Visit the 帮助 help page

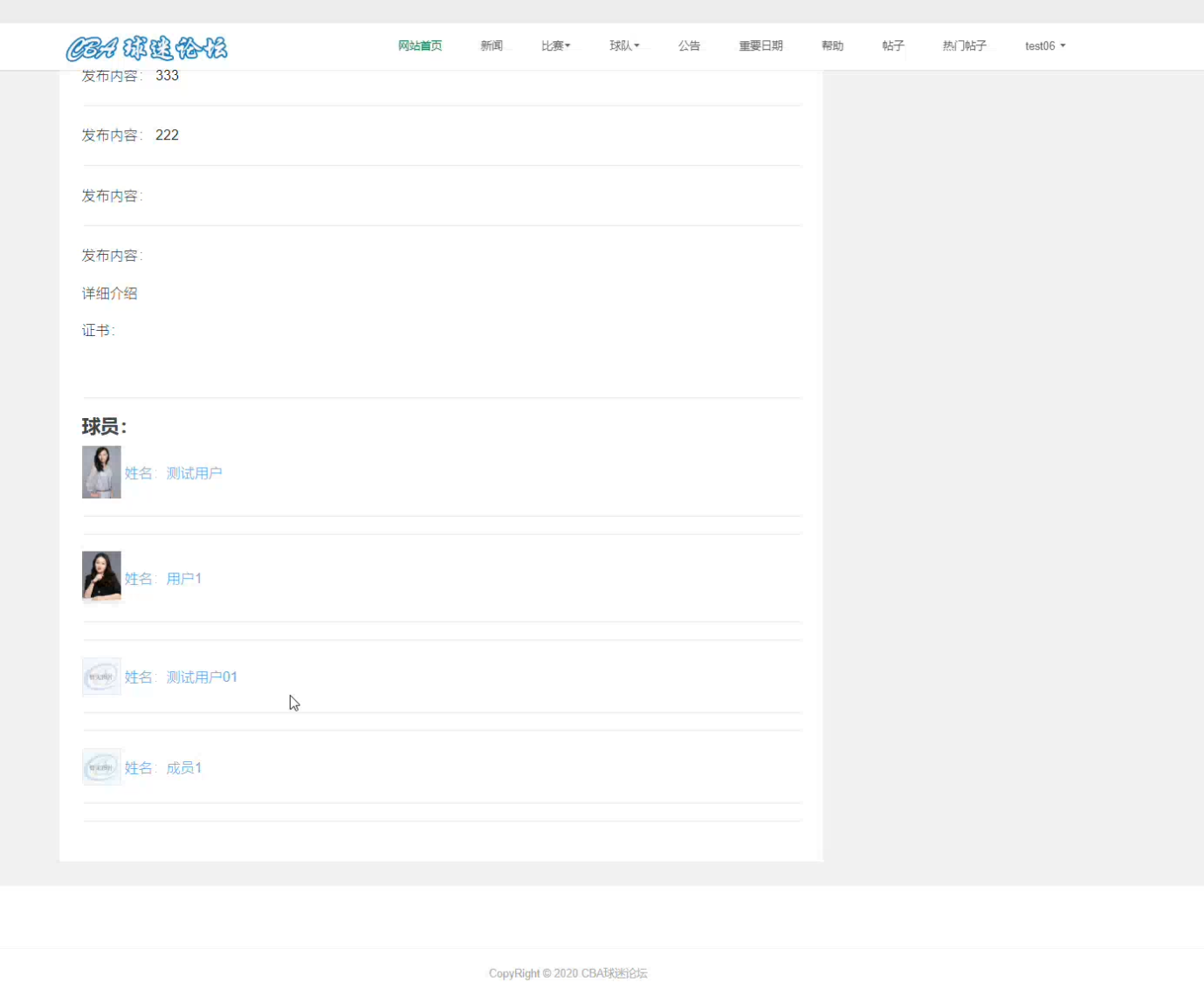832,45
